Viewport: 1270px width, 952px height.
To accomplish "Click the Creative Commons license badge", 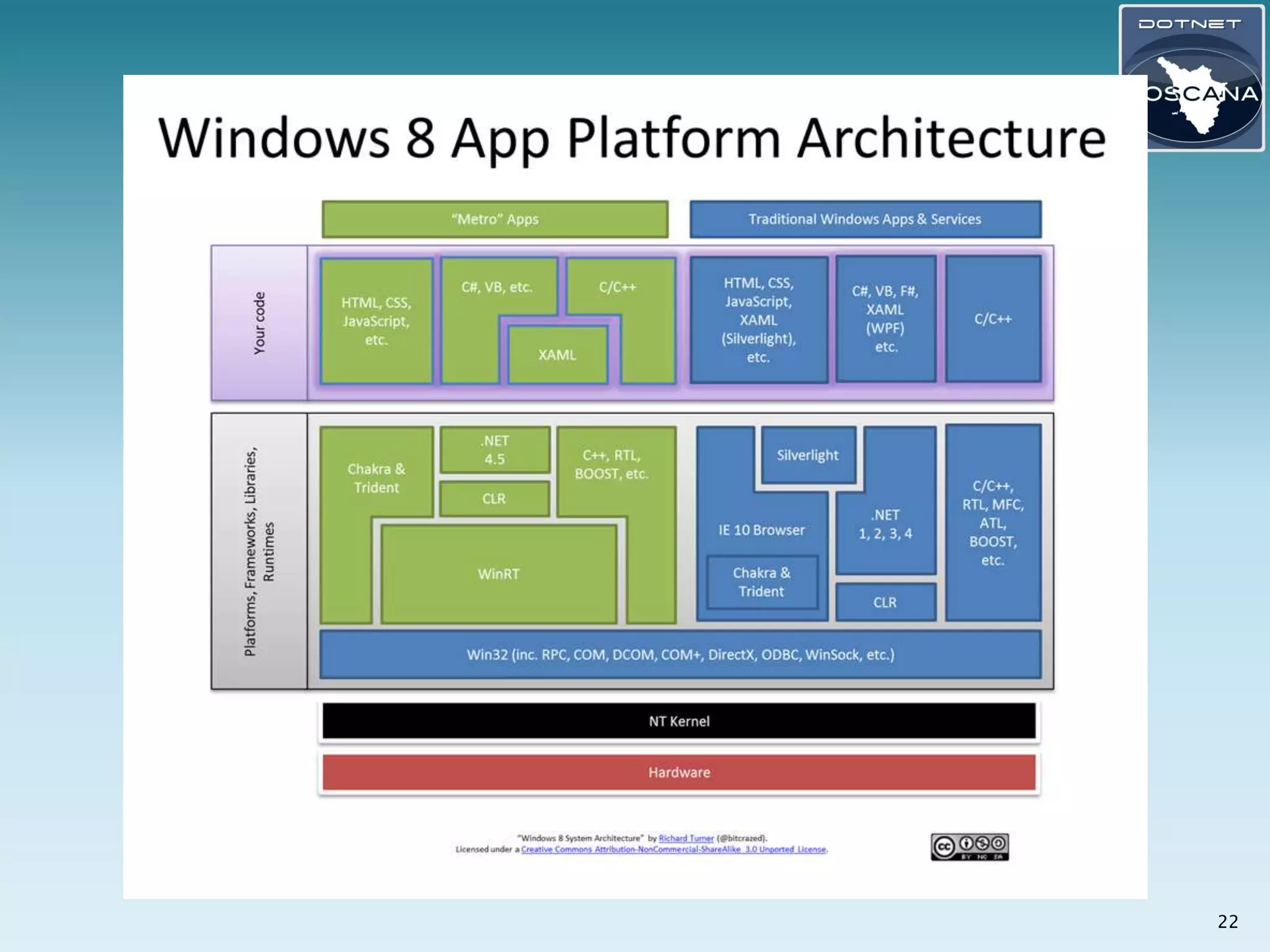I will click(969, 847).
